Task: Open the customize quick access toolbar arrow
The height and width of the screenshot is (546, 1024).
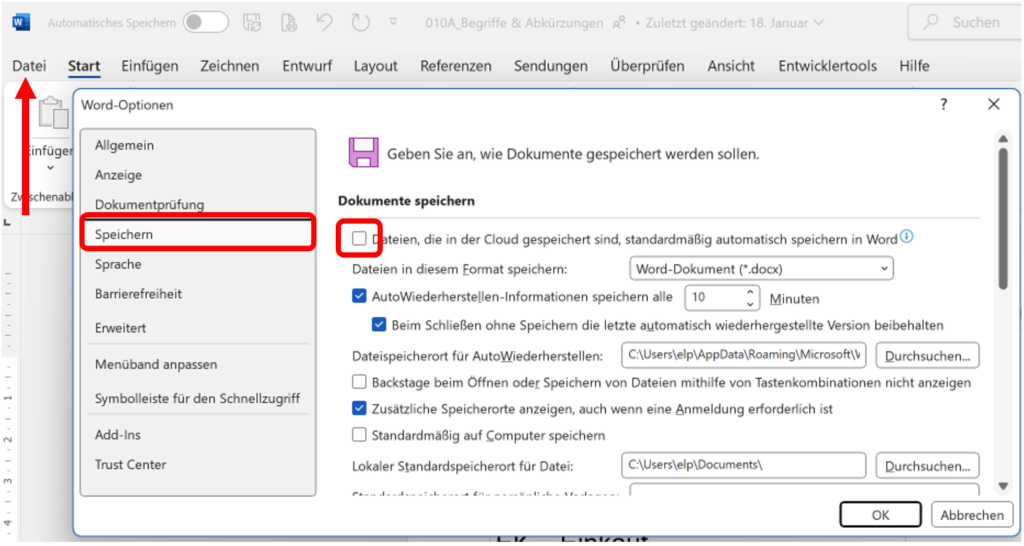Action: point(393,22)
